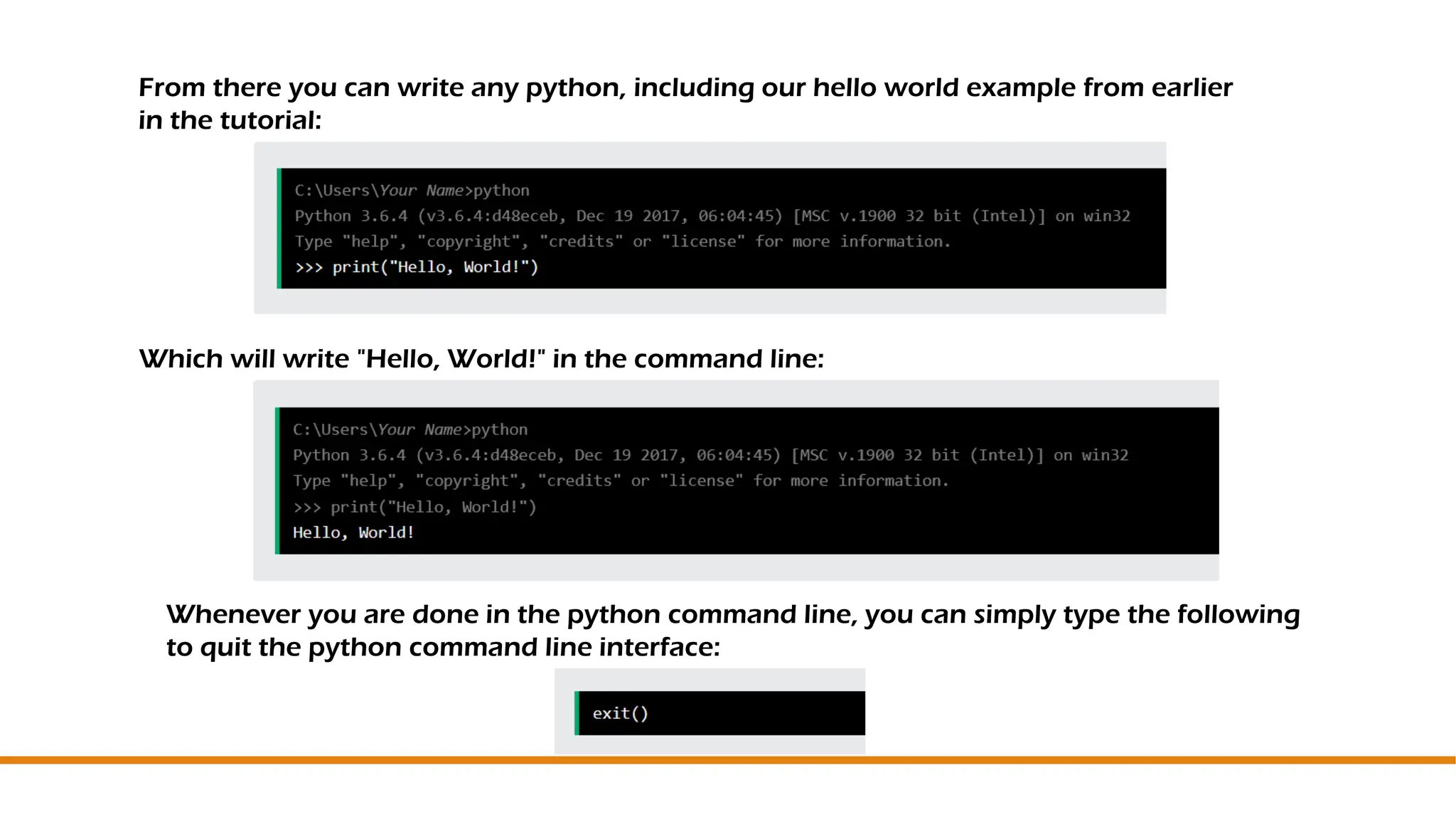Click the first C:\Users\Your Name>python prompt line
The image size is (1456, 819).
point(412,191)
